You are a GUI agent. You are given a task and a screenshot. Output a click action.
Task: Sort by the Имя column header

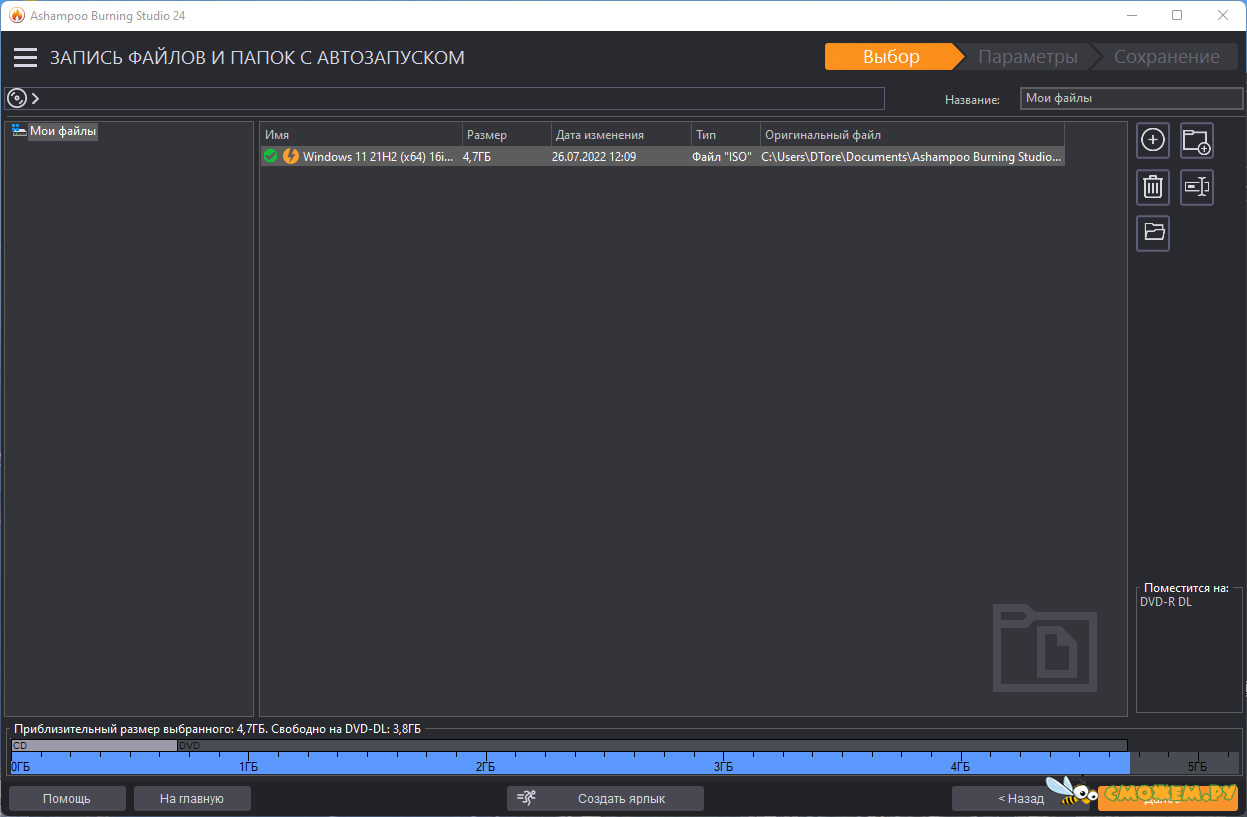(x=362, y=135)
